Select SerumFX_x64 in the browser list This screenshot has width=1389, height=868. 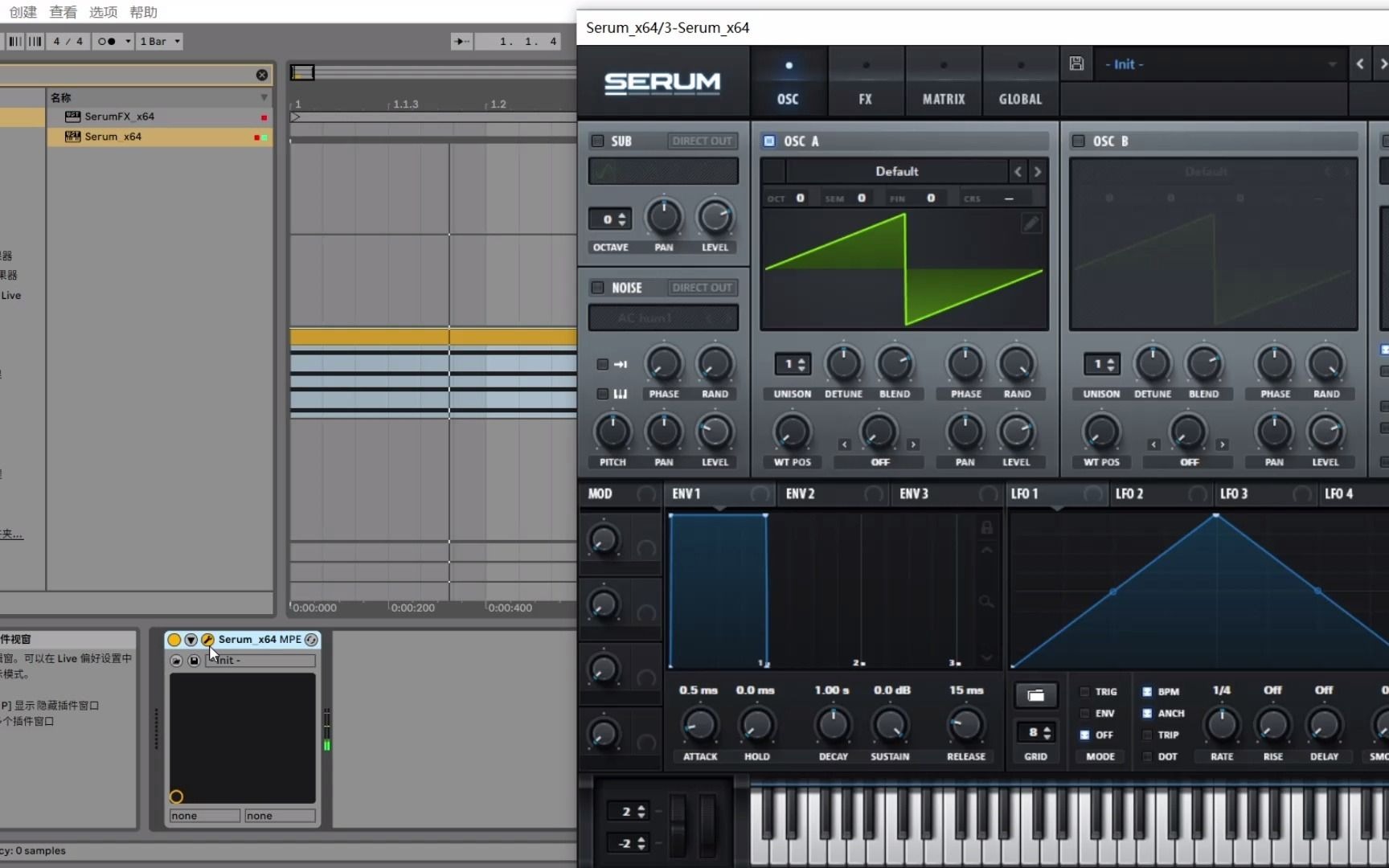[159, 117]
